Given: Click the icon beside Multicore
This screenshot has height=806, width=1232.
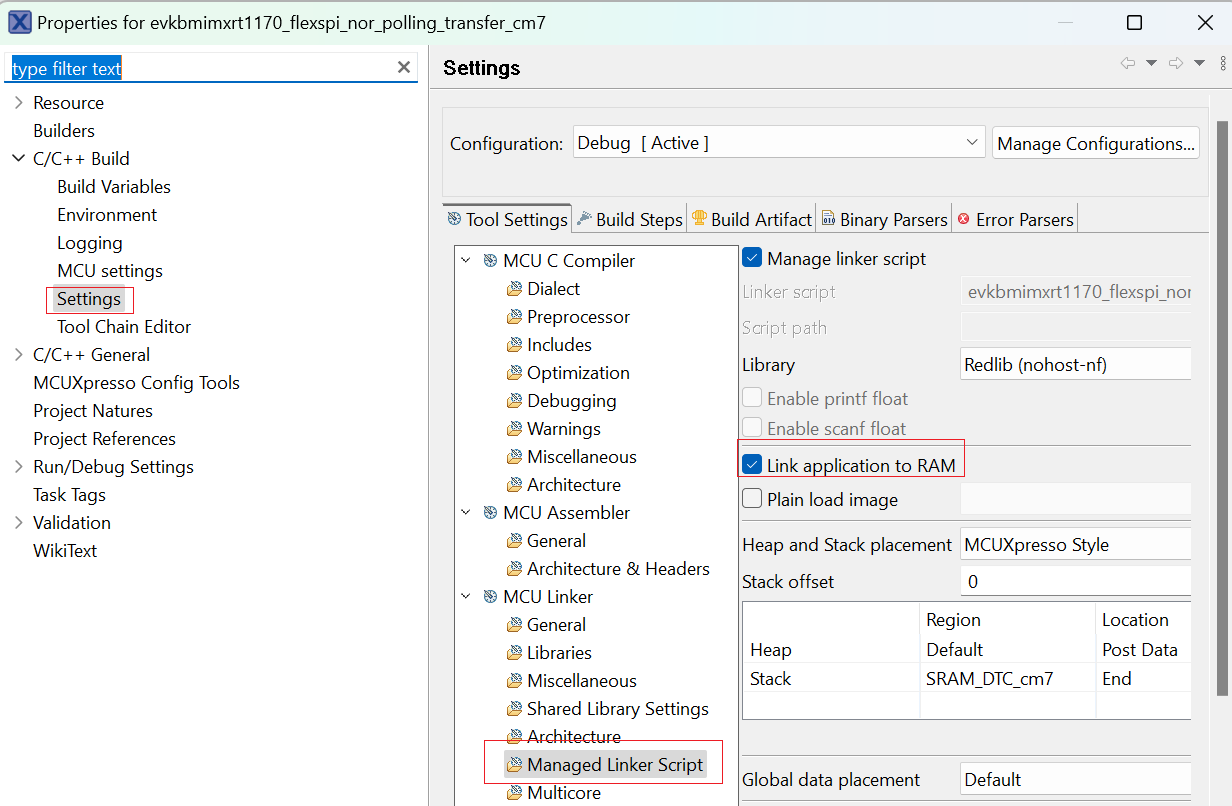Looking at the screenshot, I should (x=515, y=793).
